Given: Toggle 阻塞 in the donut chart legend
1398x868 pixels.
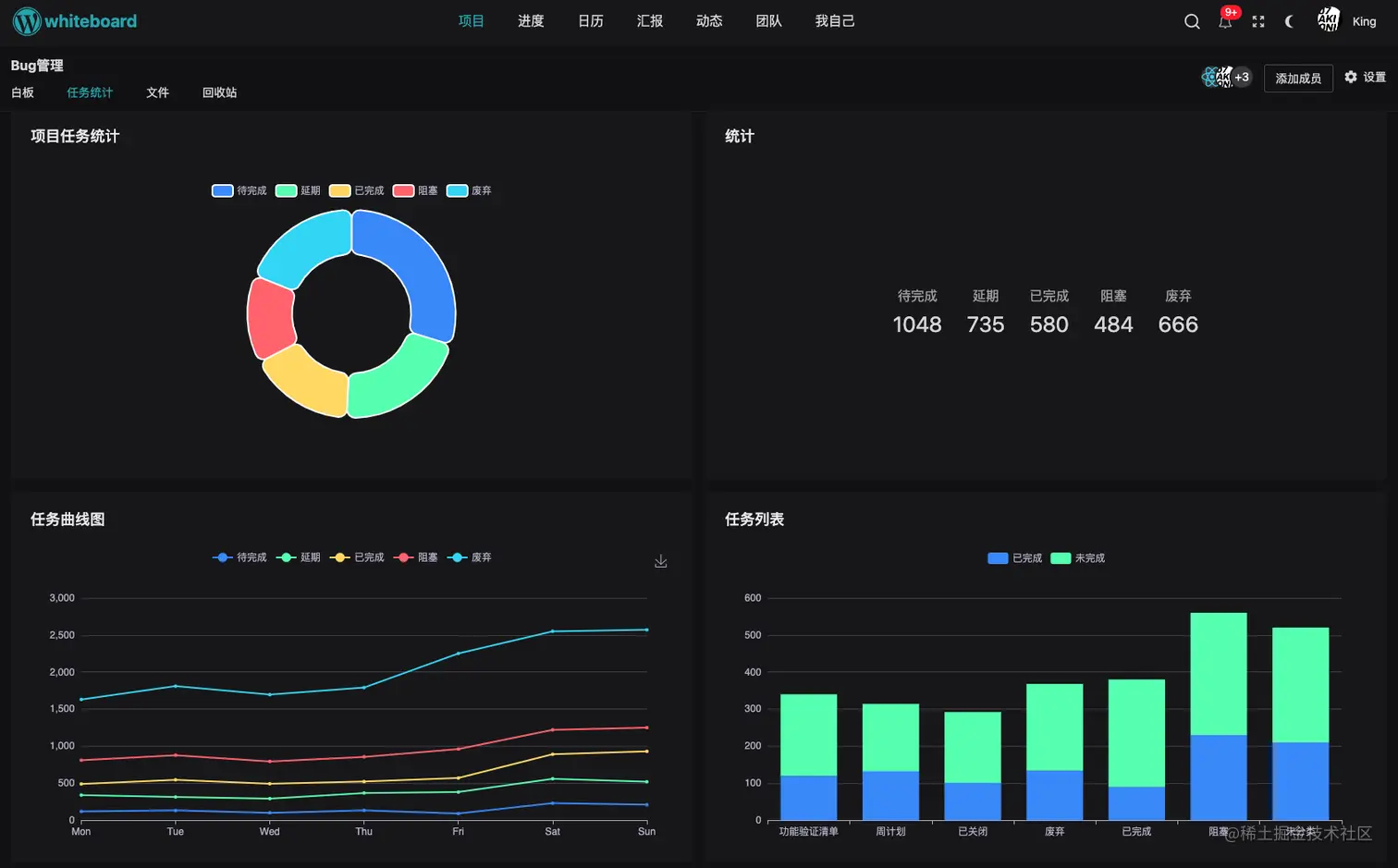Looking at the screenshot, I should pos(415,190).
